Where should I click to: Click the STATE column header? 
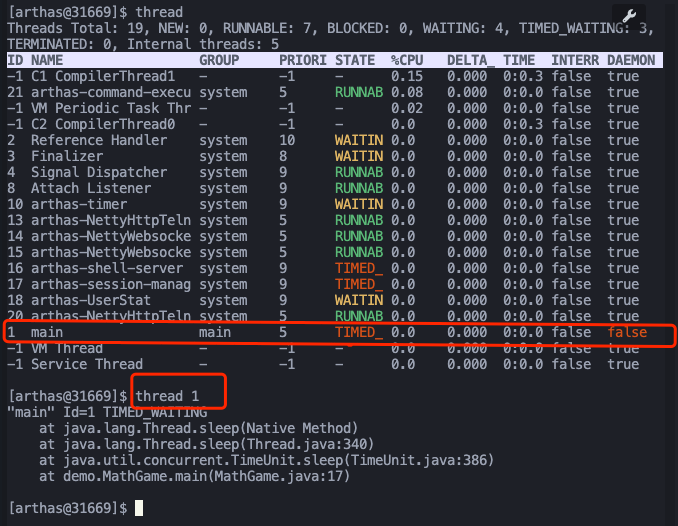pyautogui.click(x=355, y=60)
